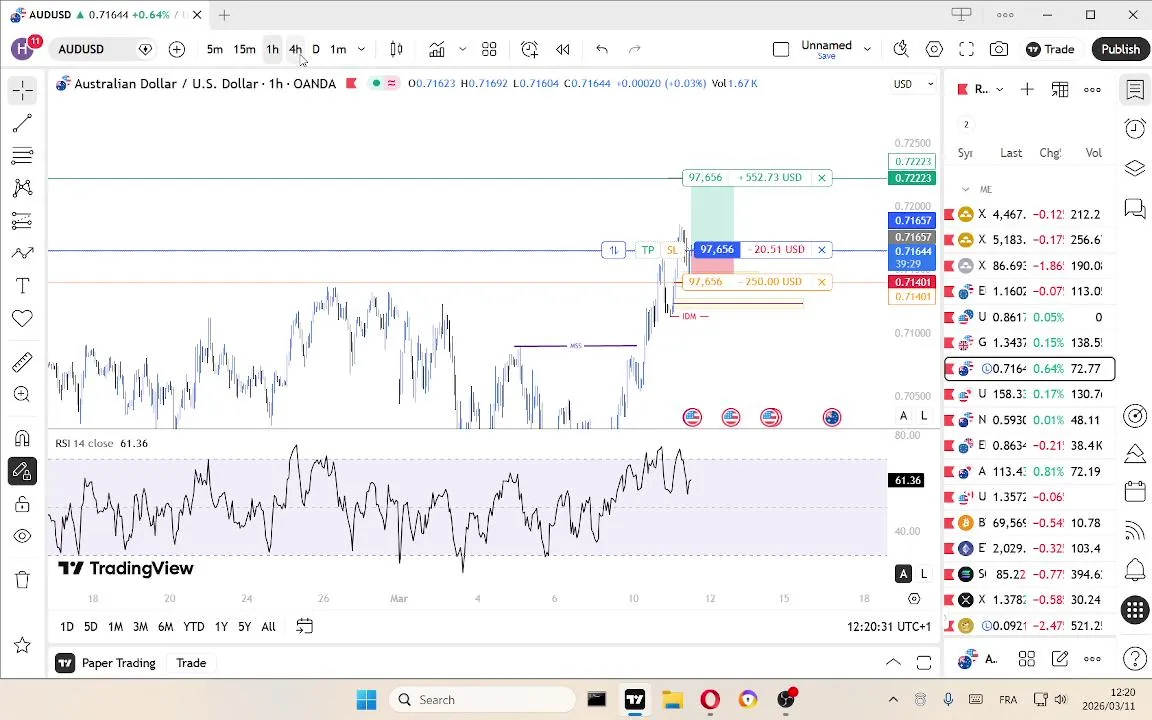Toggle auto scale A on price axis

point(903,416)
